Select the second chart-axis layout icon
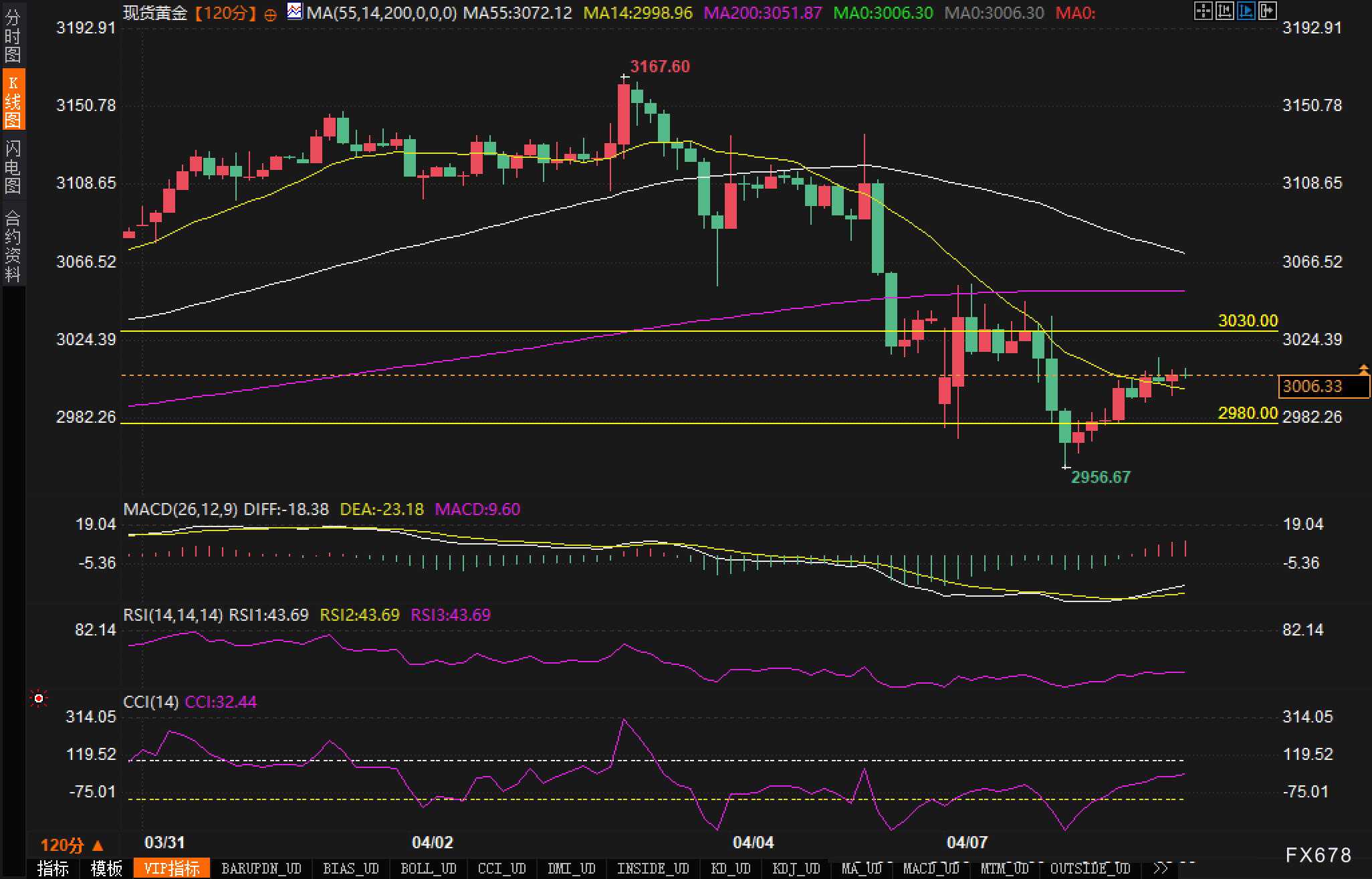 [x=1224, y=11]
